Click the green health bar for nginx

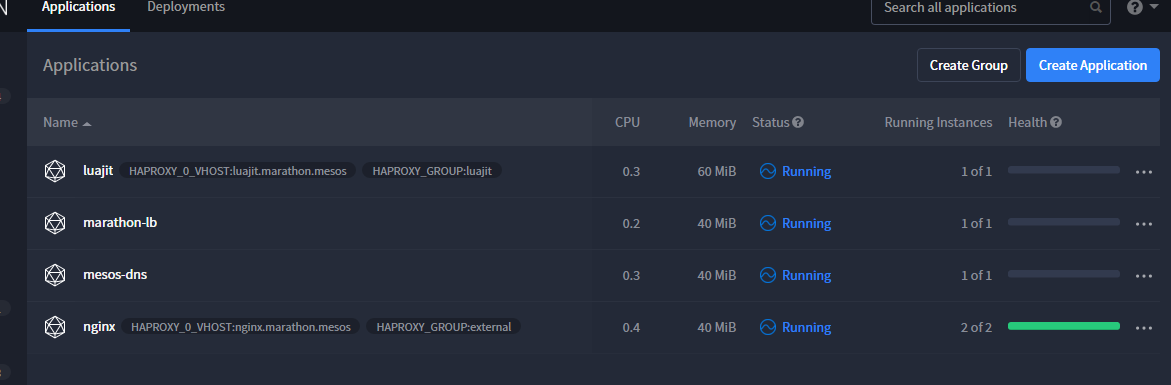[1063, 326]
